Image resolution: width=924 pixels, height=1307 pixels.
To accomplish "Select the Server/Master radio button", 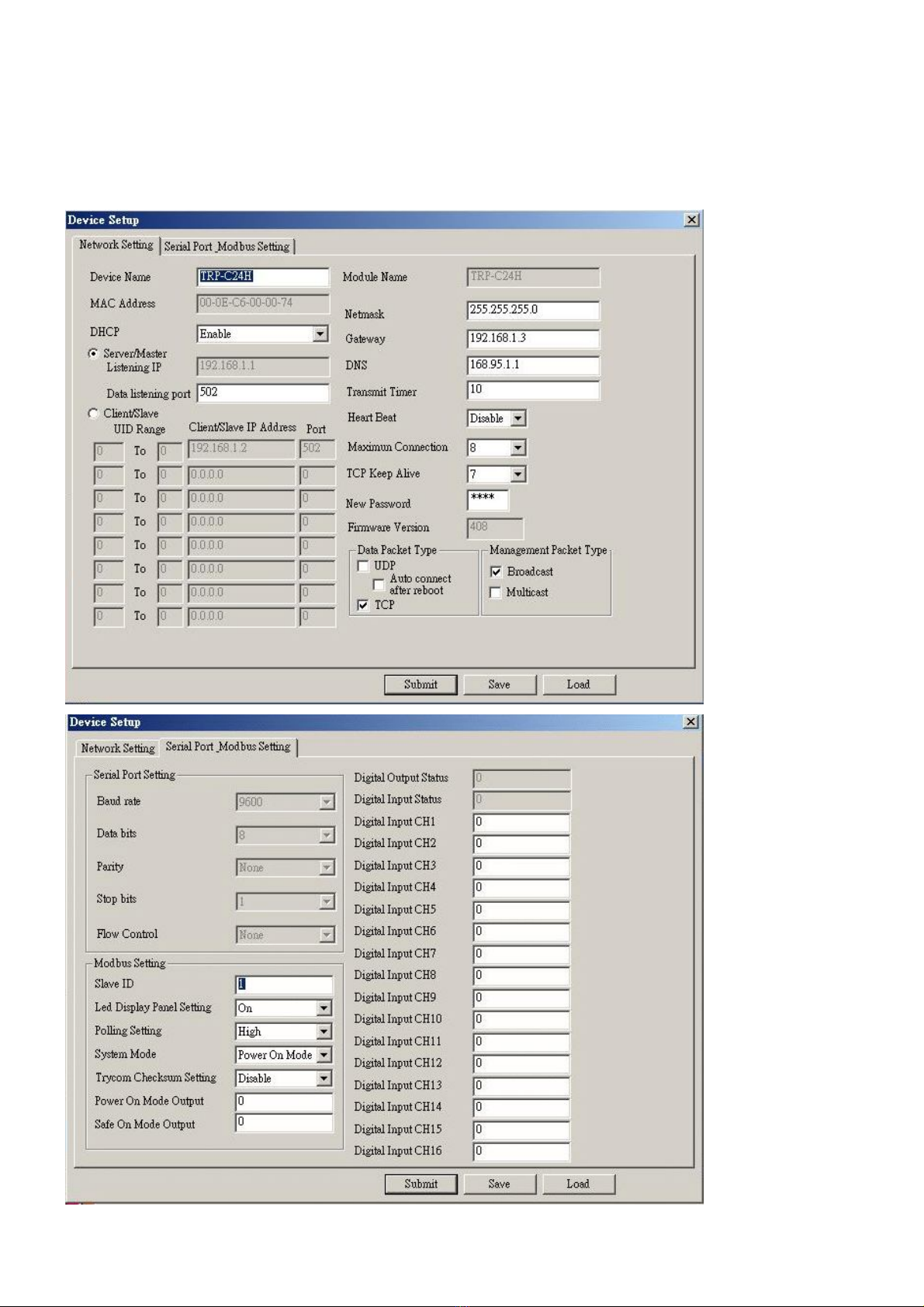I will coord(94,354).
